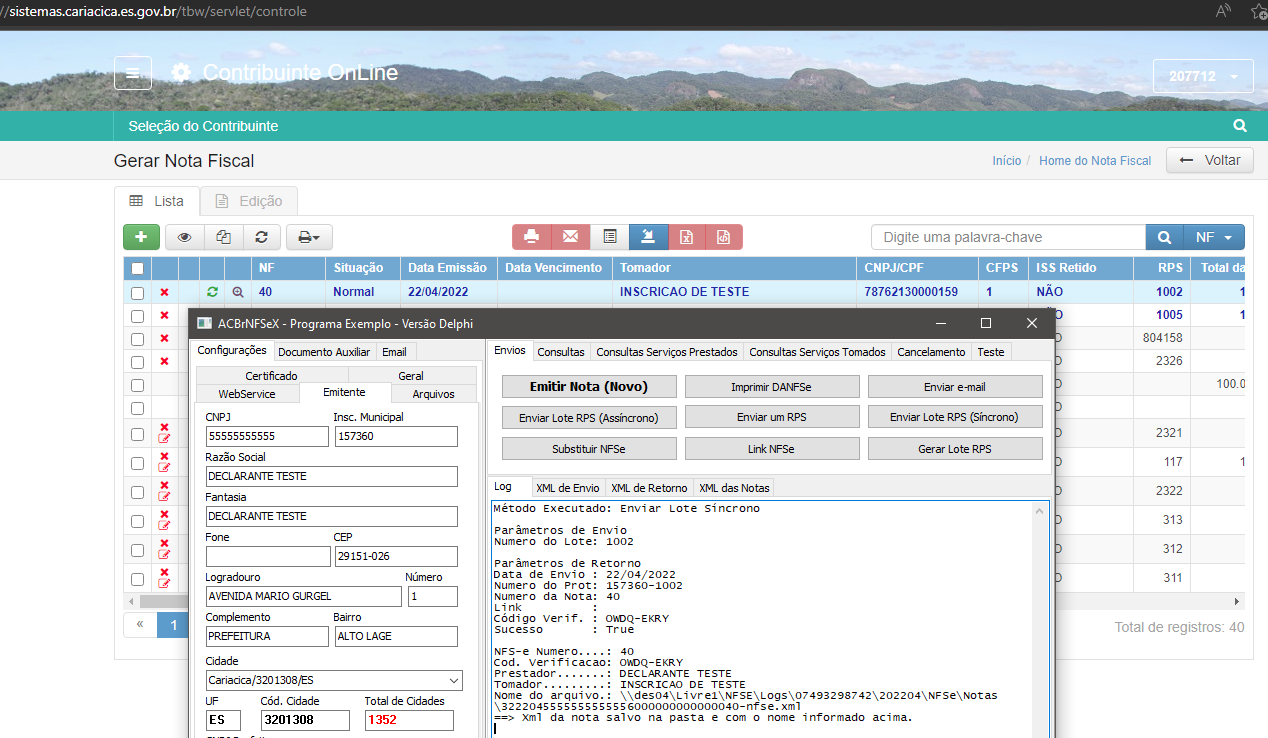Click the keyword search input field

[x=1008, y=237]
